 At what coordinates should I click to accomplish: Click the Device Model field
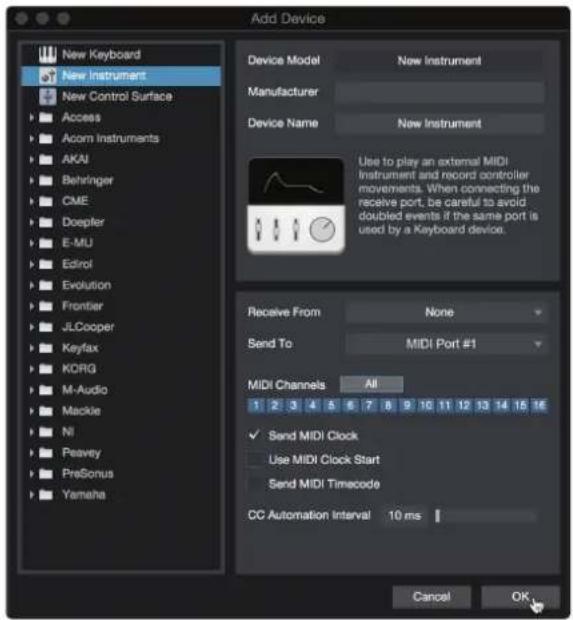point(439,60)
